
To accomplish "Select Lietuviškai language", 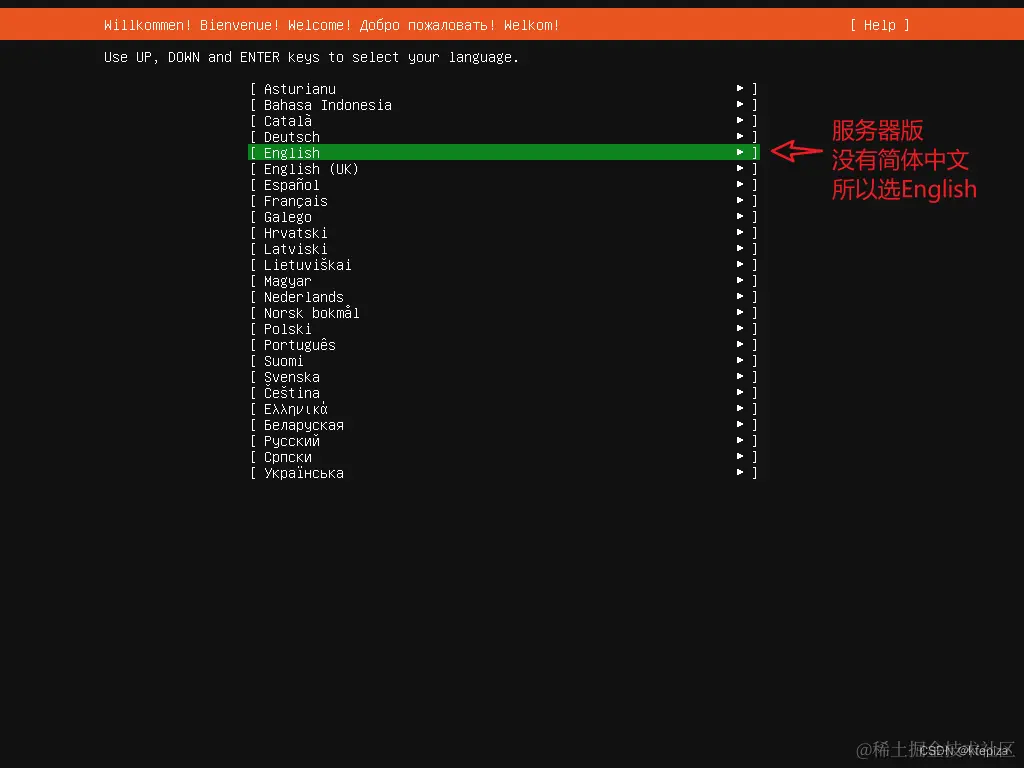I will [x=504, y=264].
